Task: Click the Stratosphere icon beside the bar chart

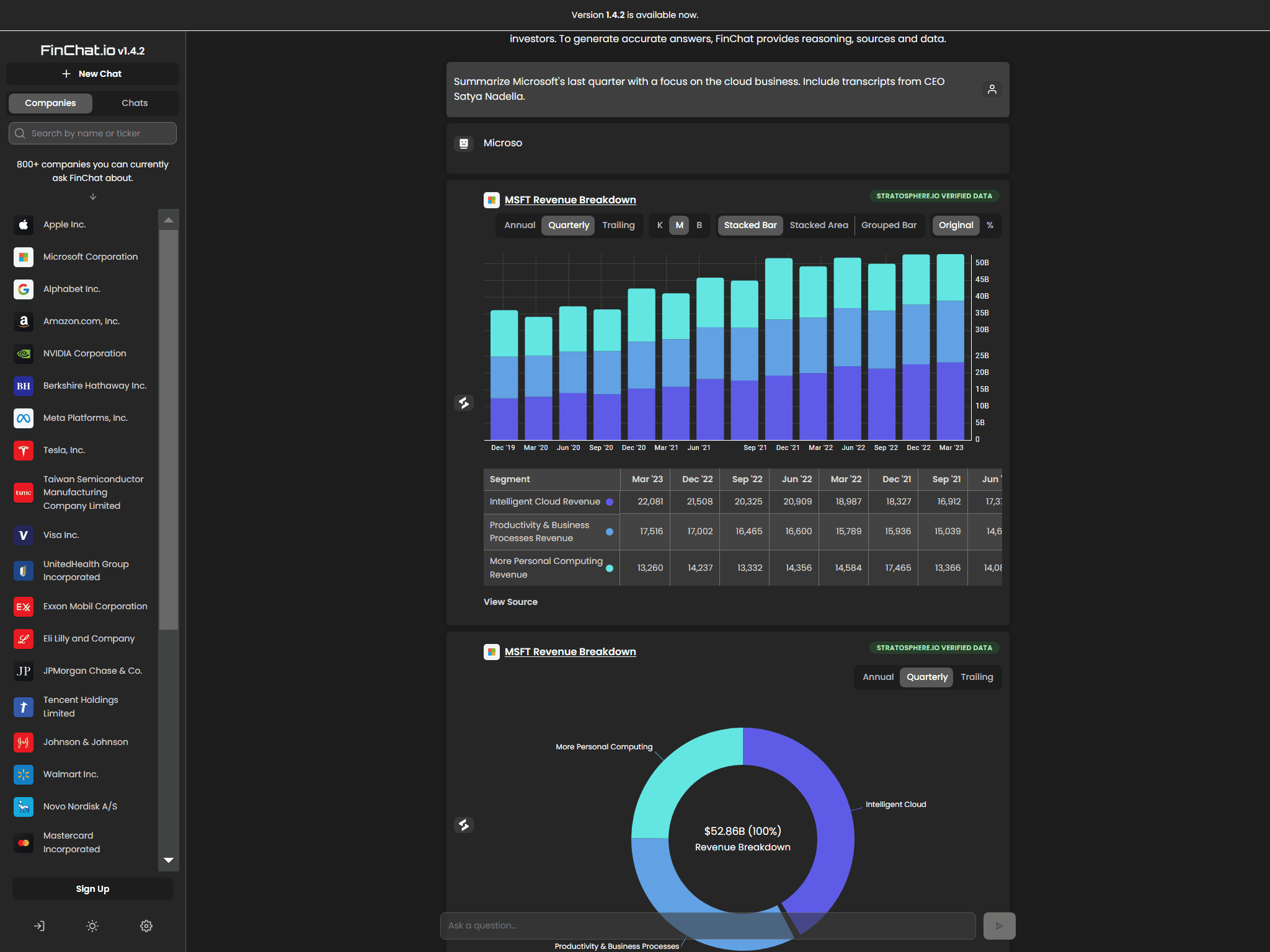Action: [464, 403]
